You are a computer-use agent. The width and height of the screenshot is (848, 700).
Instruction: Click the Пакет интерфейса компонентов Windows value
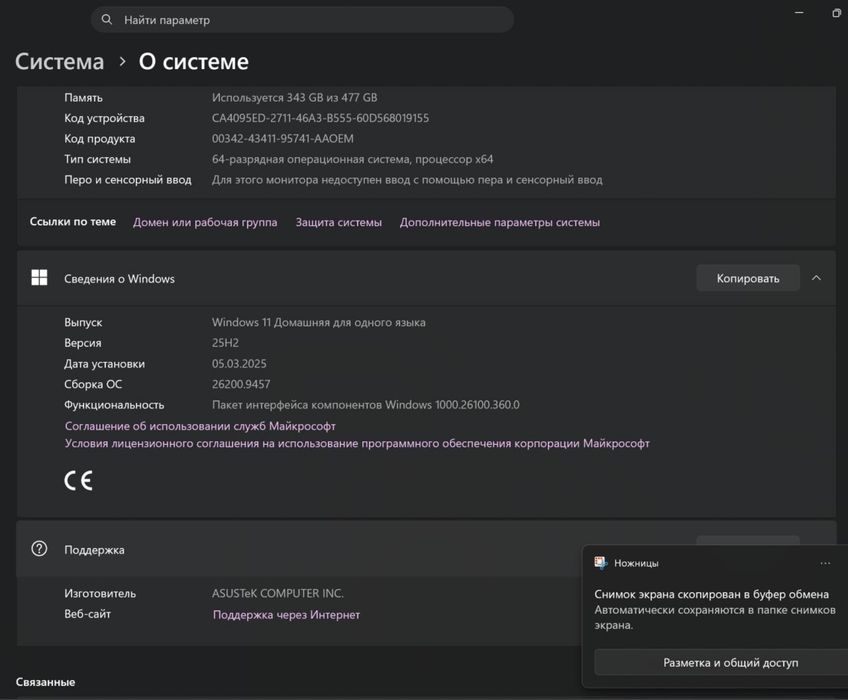(366, 405)
